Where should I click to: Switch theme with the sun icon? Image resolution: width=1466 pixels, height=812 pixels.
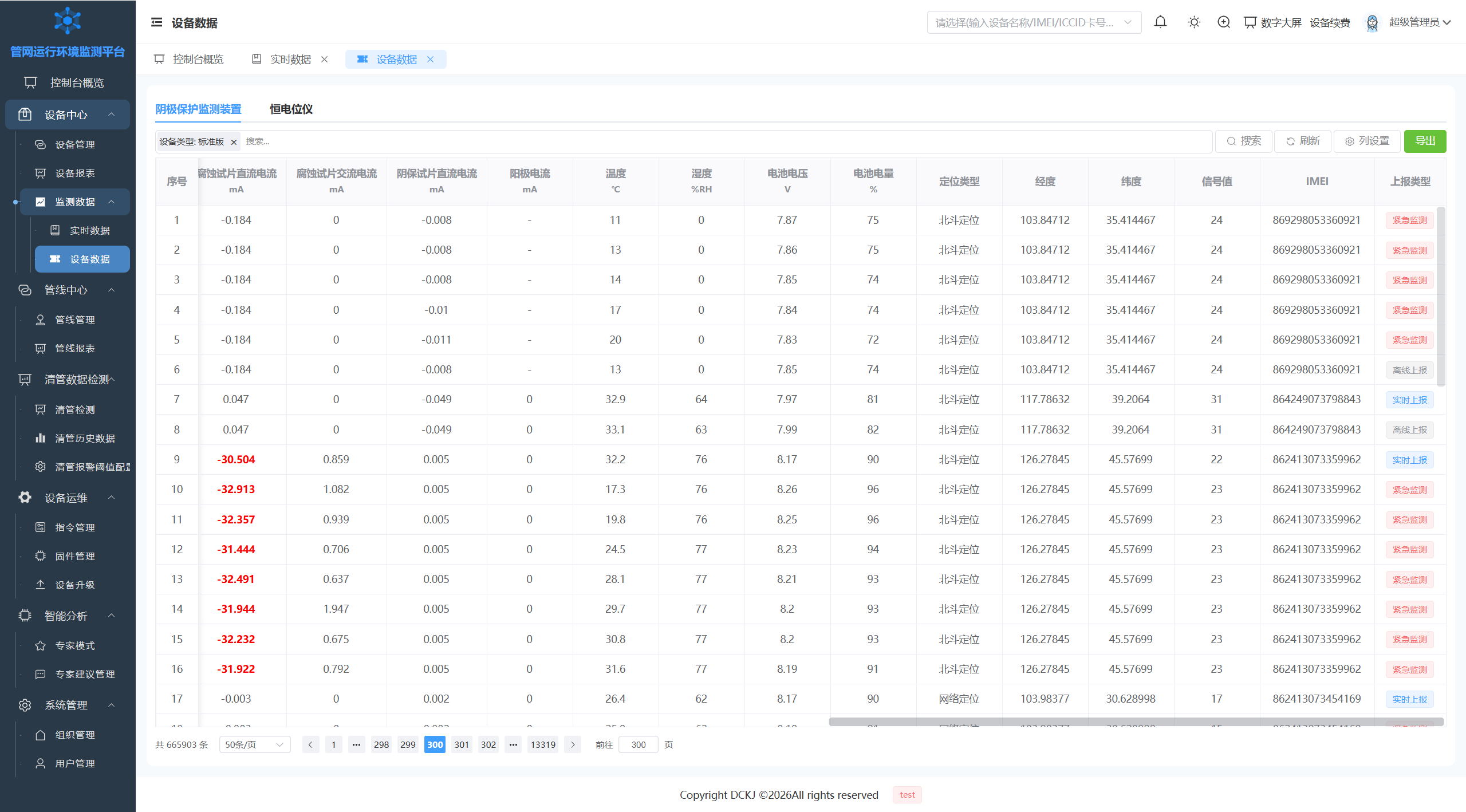(x=1194, y=22)
